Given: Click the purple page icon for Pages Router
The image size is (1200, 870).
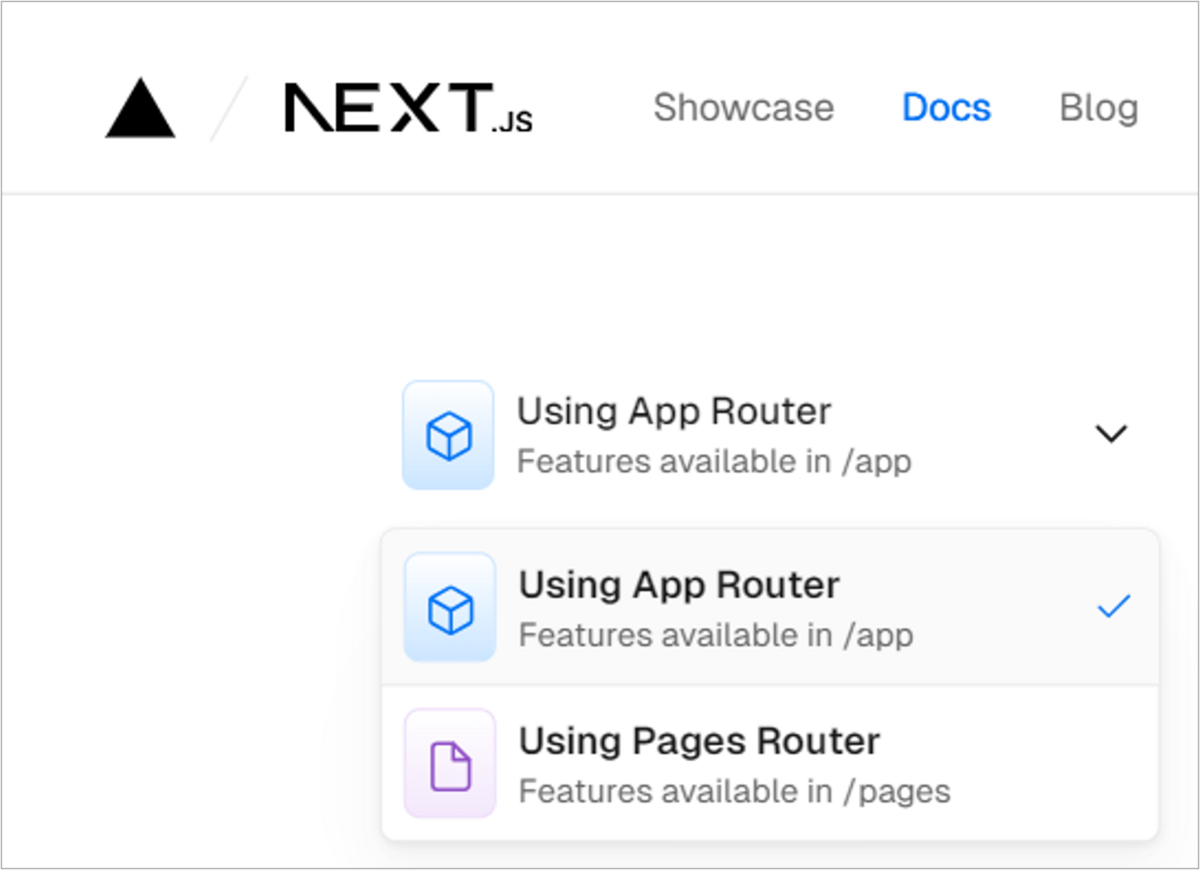Looking at the screenshot, I should pyautogui.click(x=450, y=764).
